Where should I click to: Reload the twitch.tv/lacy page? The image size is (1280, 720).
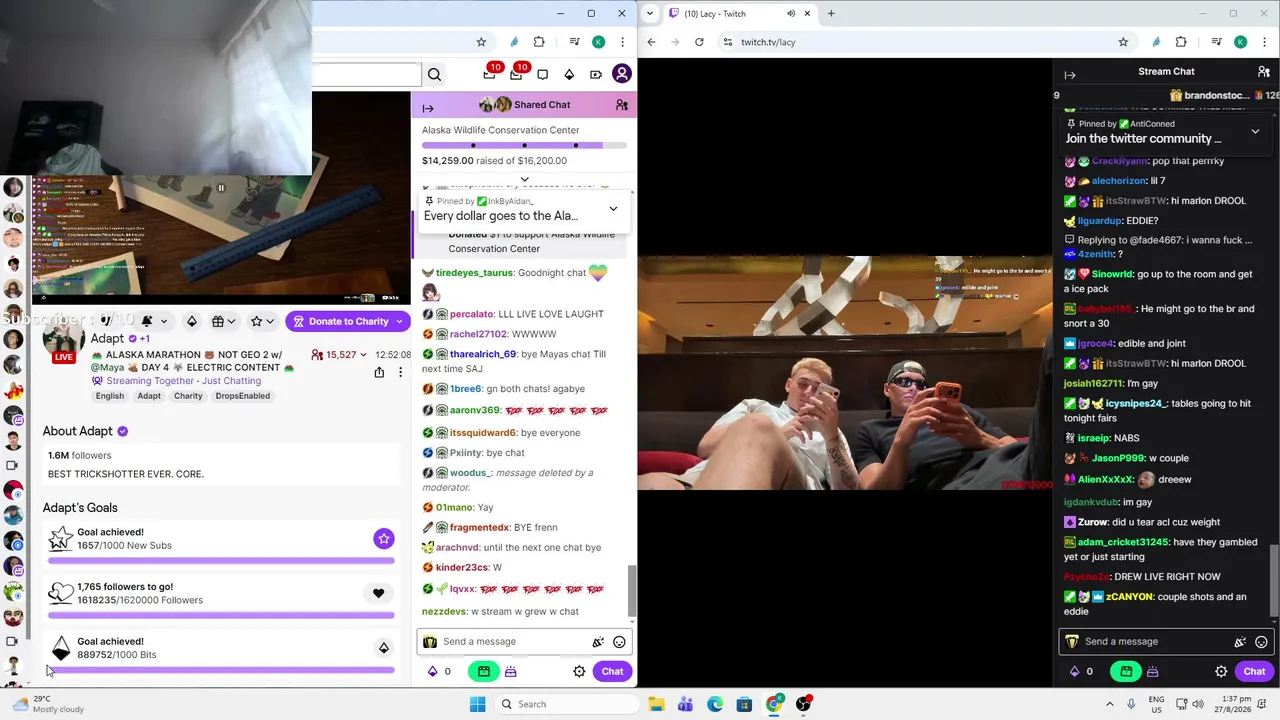699,42
